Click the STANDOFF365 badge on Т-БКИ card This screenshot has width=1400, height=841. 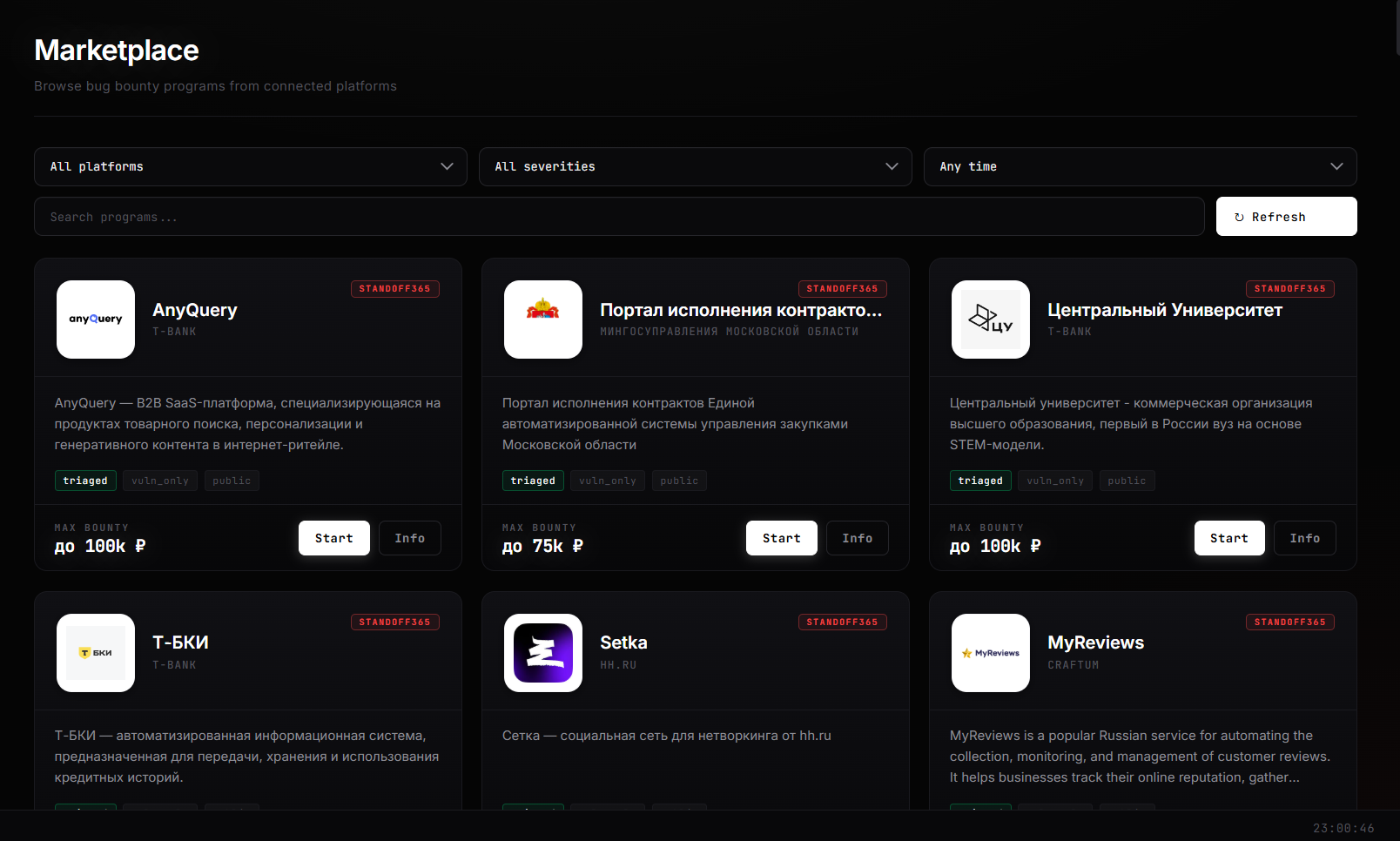[395, 622]
